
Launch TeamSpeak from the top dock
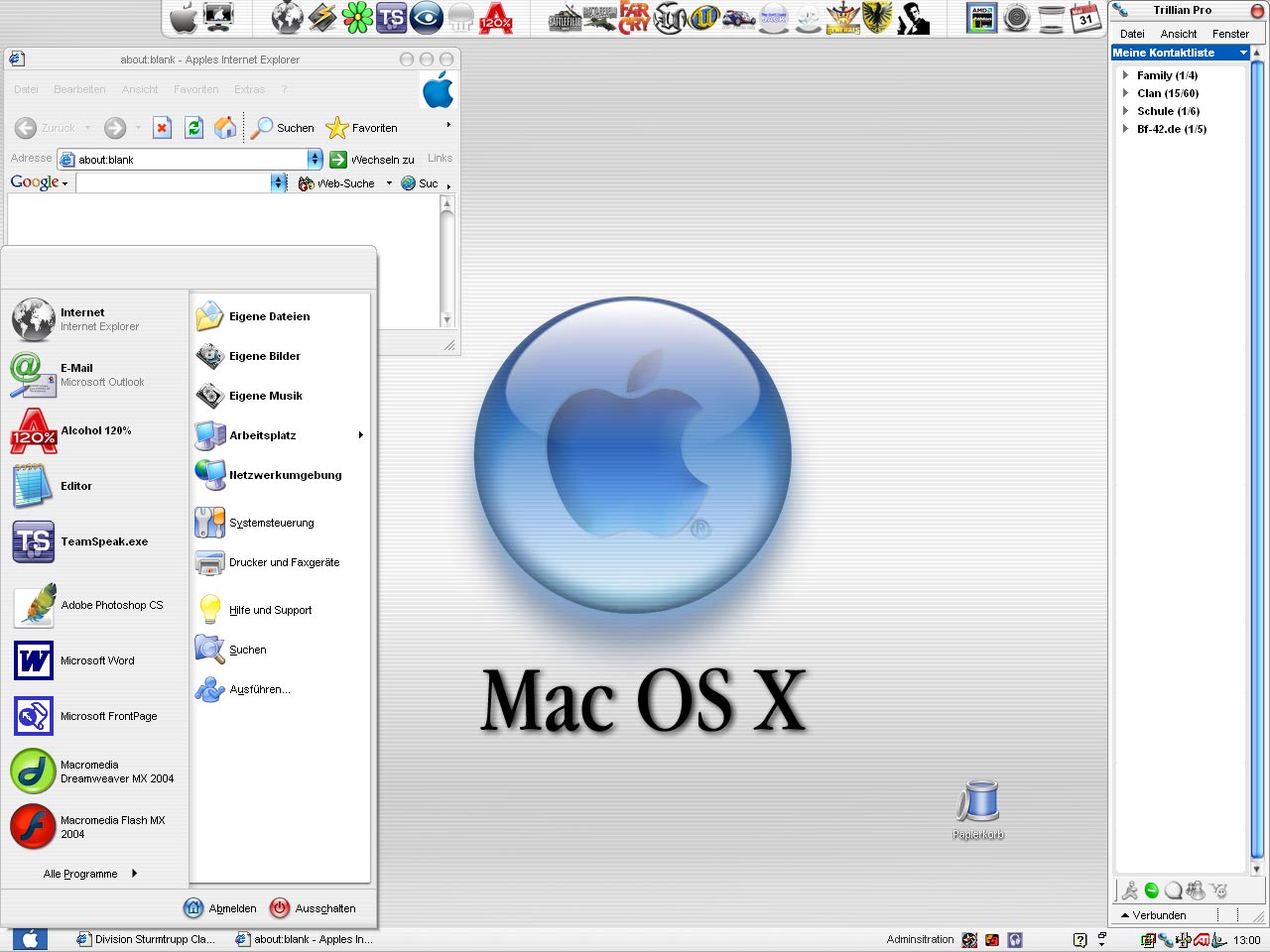click(392, 18)
